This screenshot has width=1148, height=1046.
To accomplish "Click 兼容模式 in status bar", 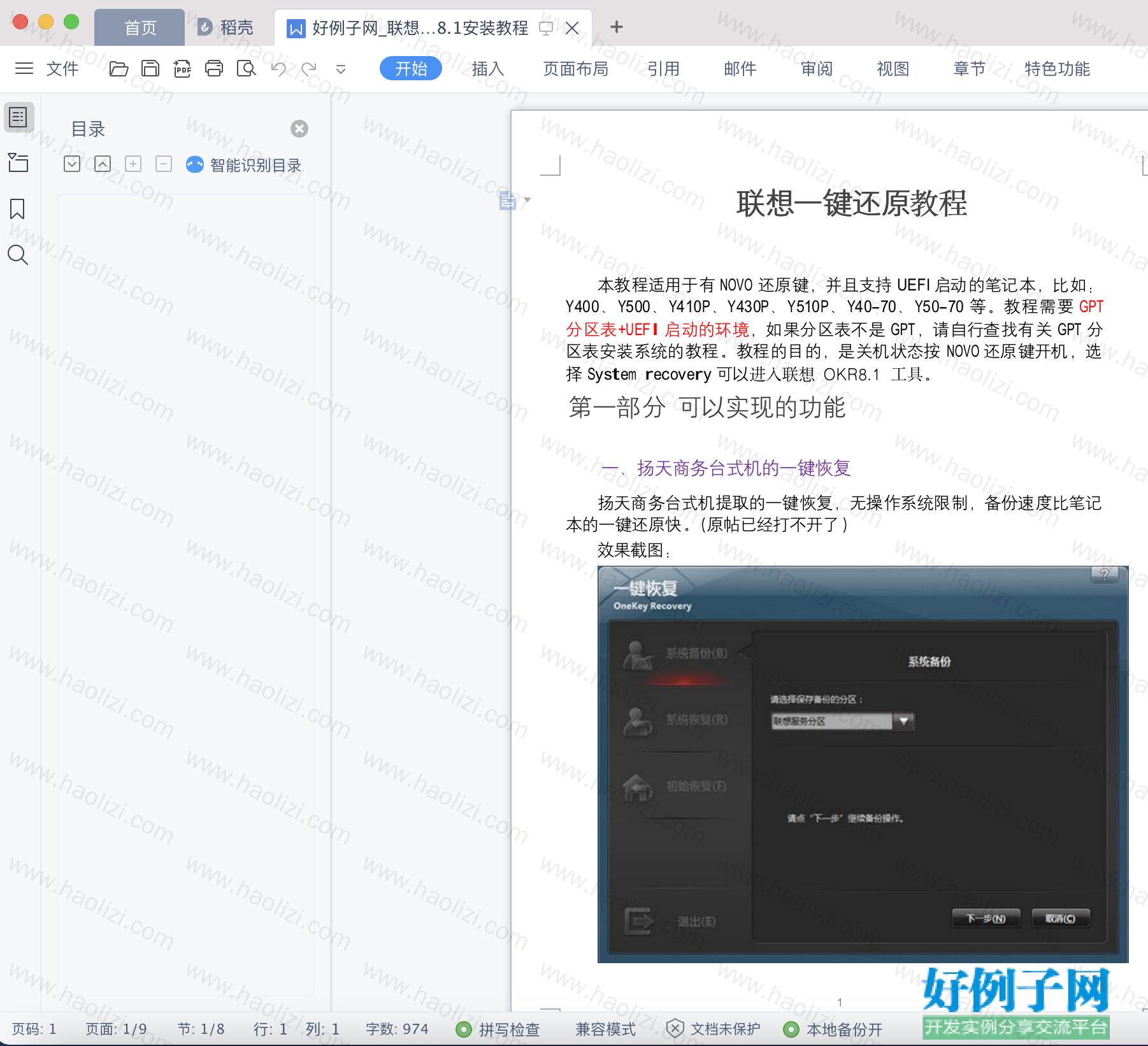I will pos(606,1029).
